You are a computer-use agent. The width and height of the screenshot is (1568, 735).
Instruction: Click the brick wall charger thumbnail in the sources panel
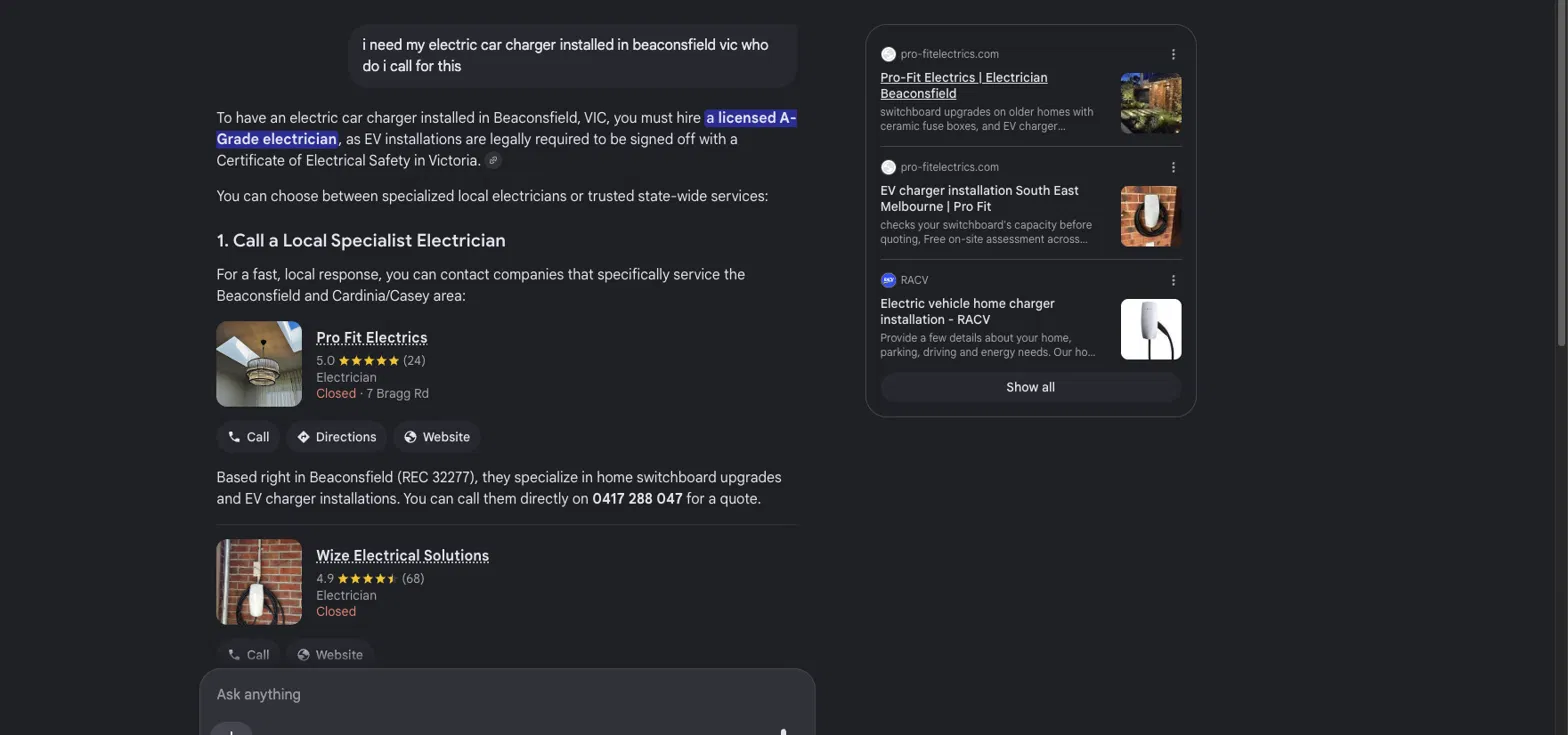tap(1151, 216)
